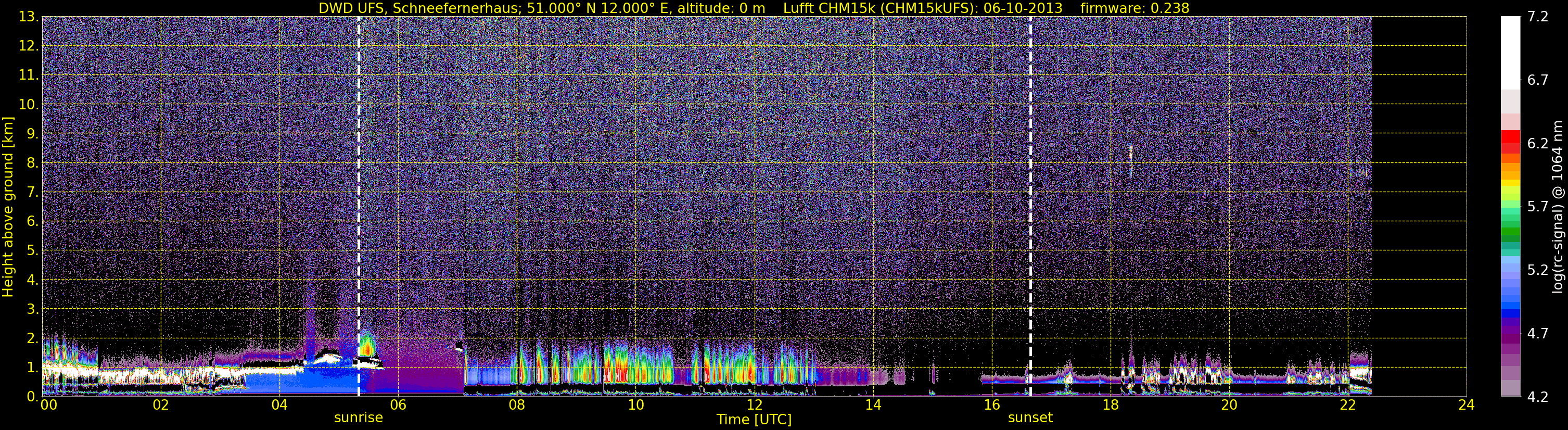1568x430 pixels.
Task: Click the x-axis tick label '04'
Action: (x=279, y=404)
